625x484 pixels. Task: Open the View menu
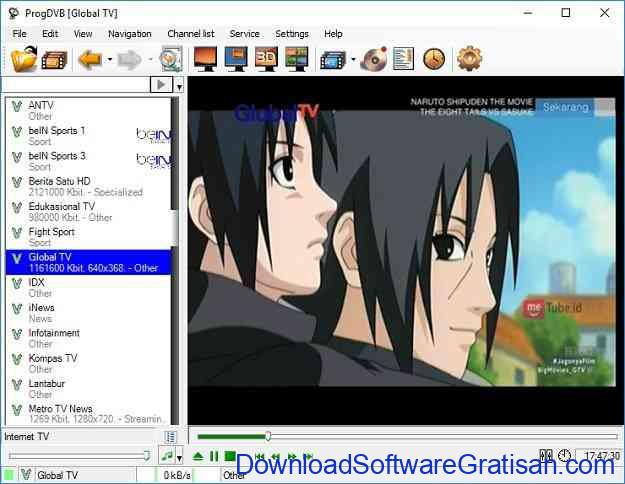tap(83, 34)
